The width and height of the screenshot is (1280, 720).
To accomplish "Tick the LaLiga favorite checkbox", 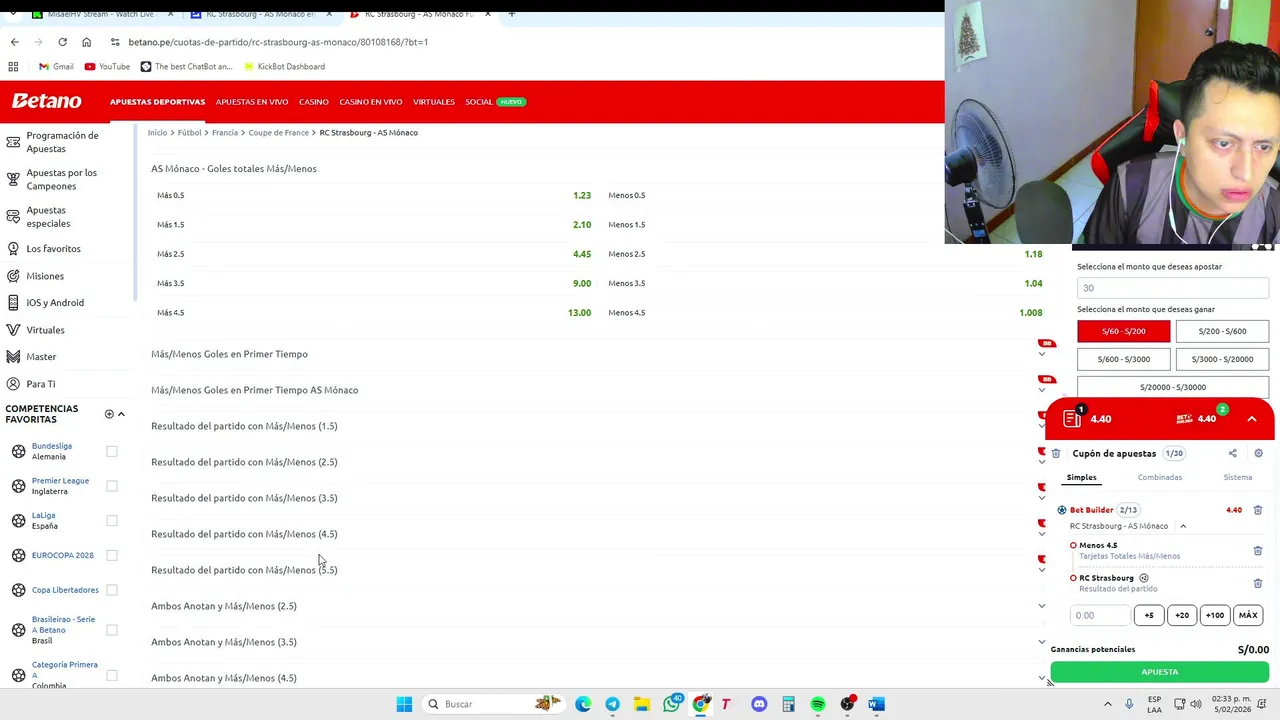I will point(112,520).
